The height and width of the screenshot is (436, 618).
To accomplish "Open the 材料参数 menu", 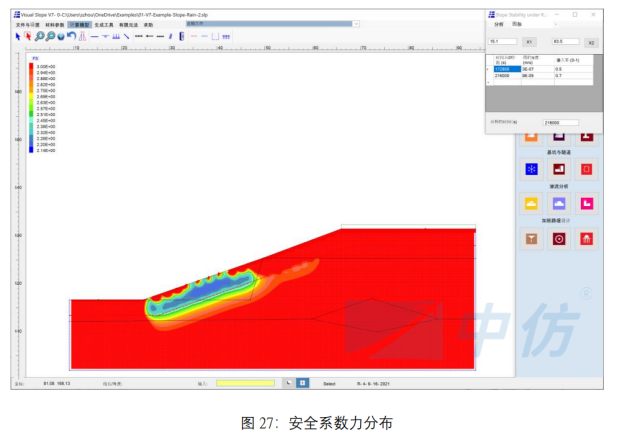I will (x=57, y=23).
